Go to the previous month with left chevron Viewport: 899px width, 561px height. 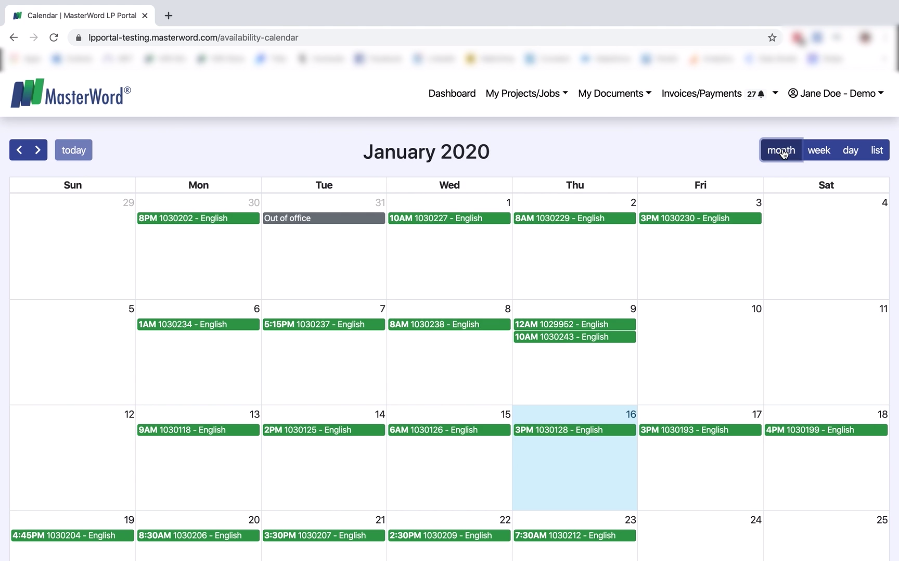[x=19, y=150]
